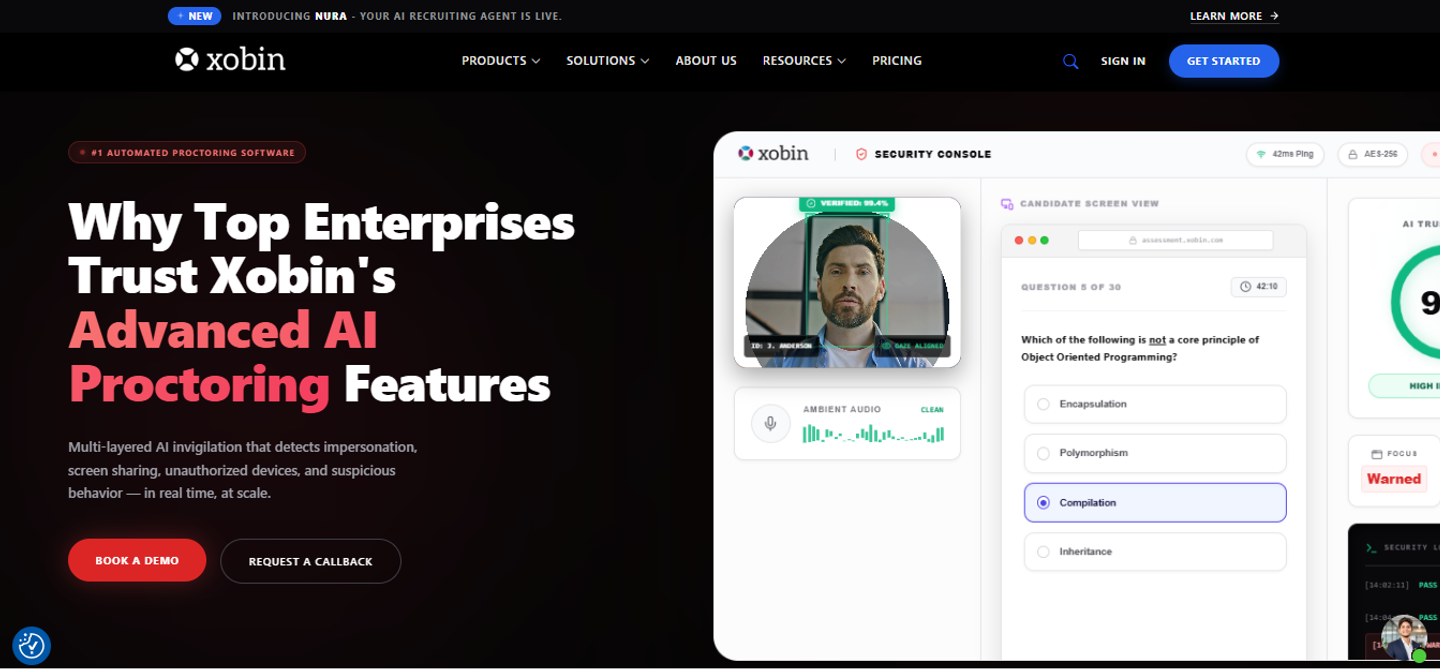
Task: Click the arrow next to Learn More
Action: click(x=1273, y=16)
